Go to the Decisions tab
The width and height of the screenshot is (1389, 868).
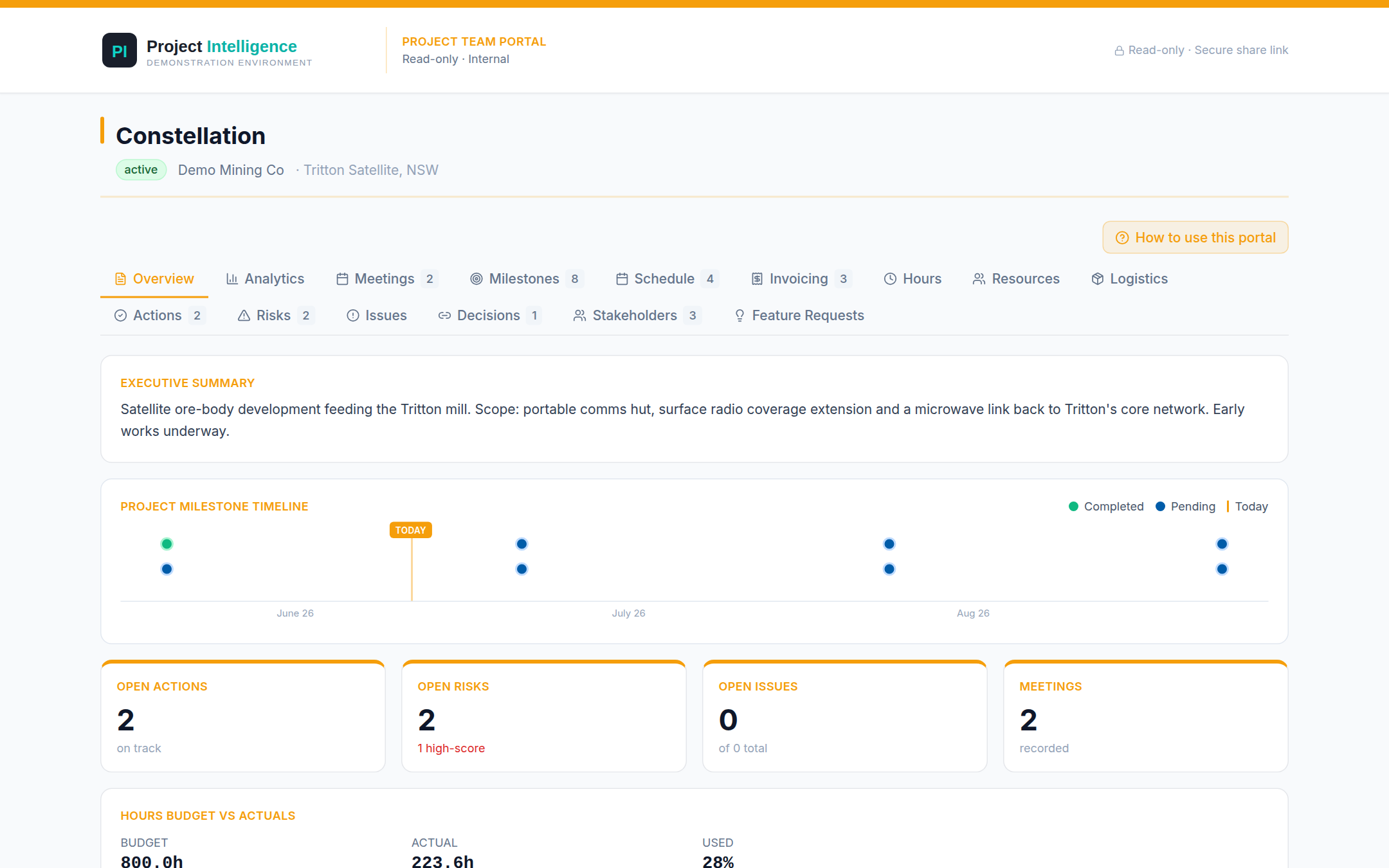click(x=489, y=316)
